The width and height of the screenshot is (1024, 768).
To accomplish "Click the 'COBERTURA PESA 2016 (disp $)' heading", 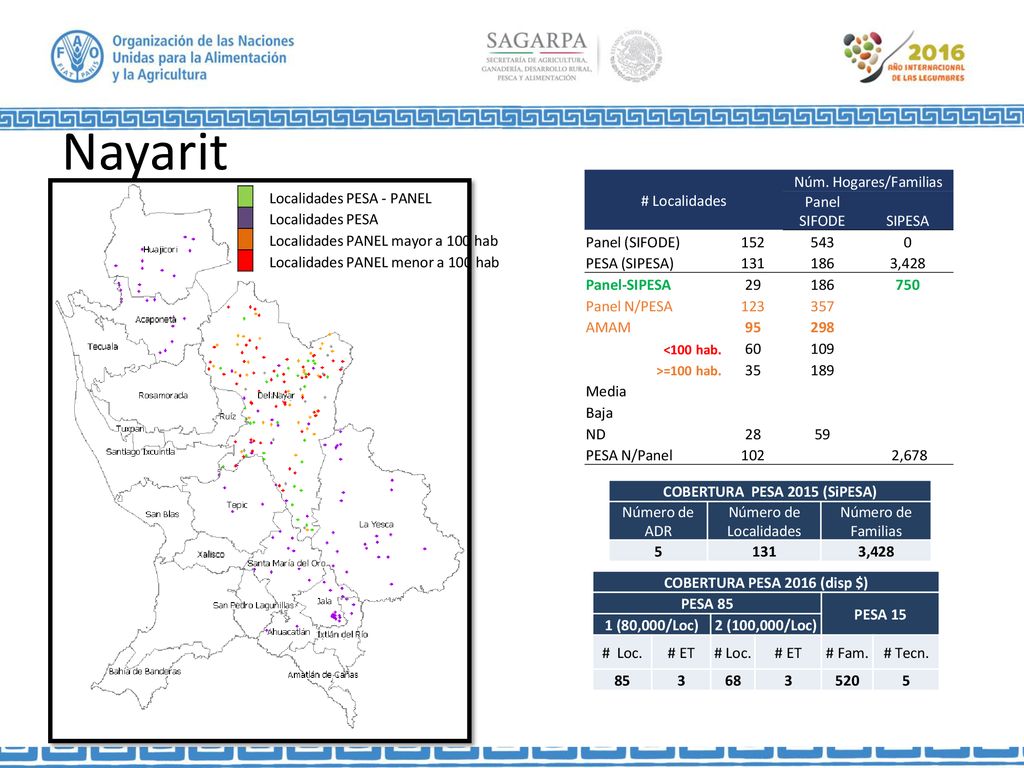I will click(x=766, y=583).
